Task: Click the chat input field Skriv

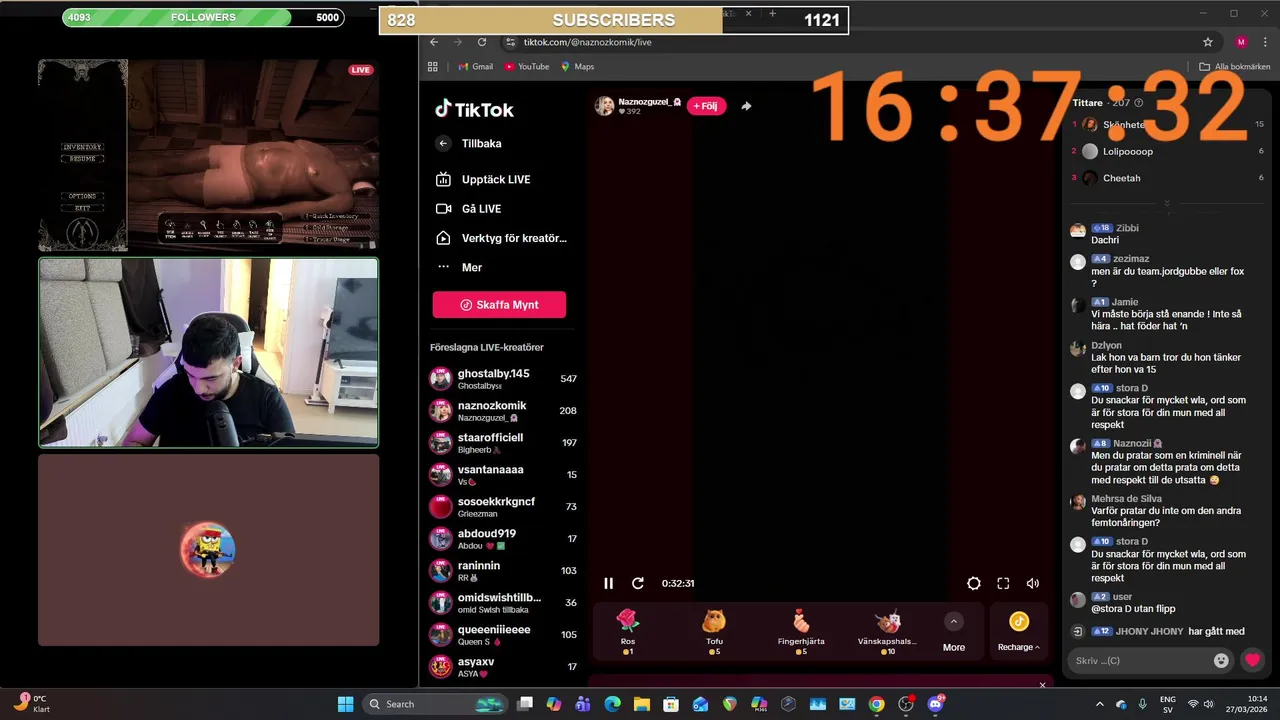Action: tap(1138, 660)
